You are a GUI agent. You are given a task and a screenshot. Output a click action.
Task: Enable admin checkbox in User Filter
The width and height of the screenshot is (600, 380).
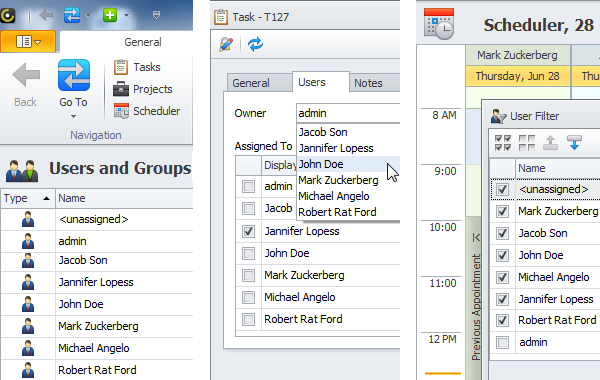click(502, 342)
